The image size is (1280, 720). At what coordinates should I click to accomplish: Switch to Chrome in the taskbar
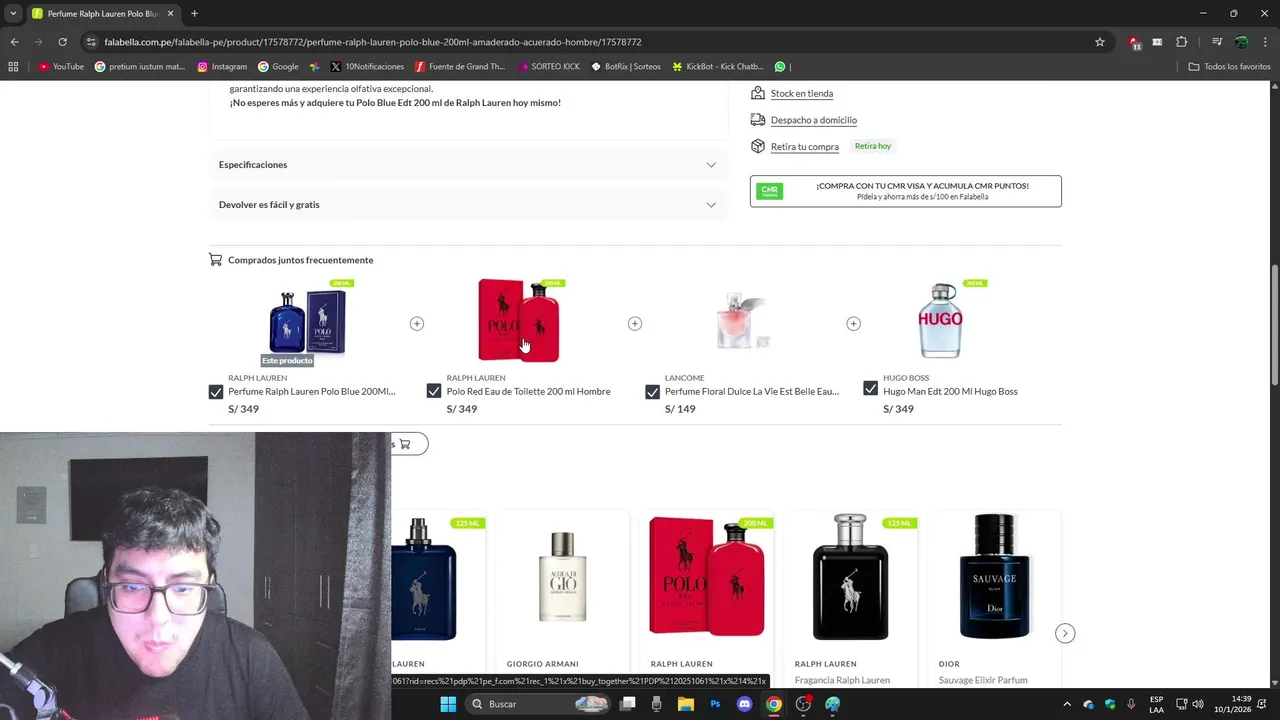click(x=773, y=704)
